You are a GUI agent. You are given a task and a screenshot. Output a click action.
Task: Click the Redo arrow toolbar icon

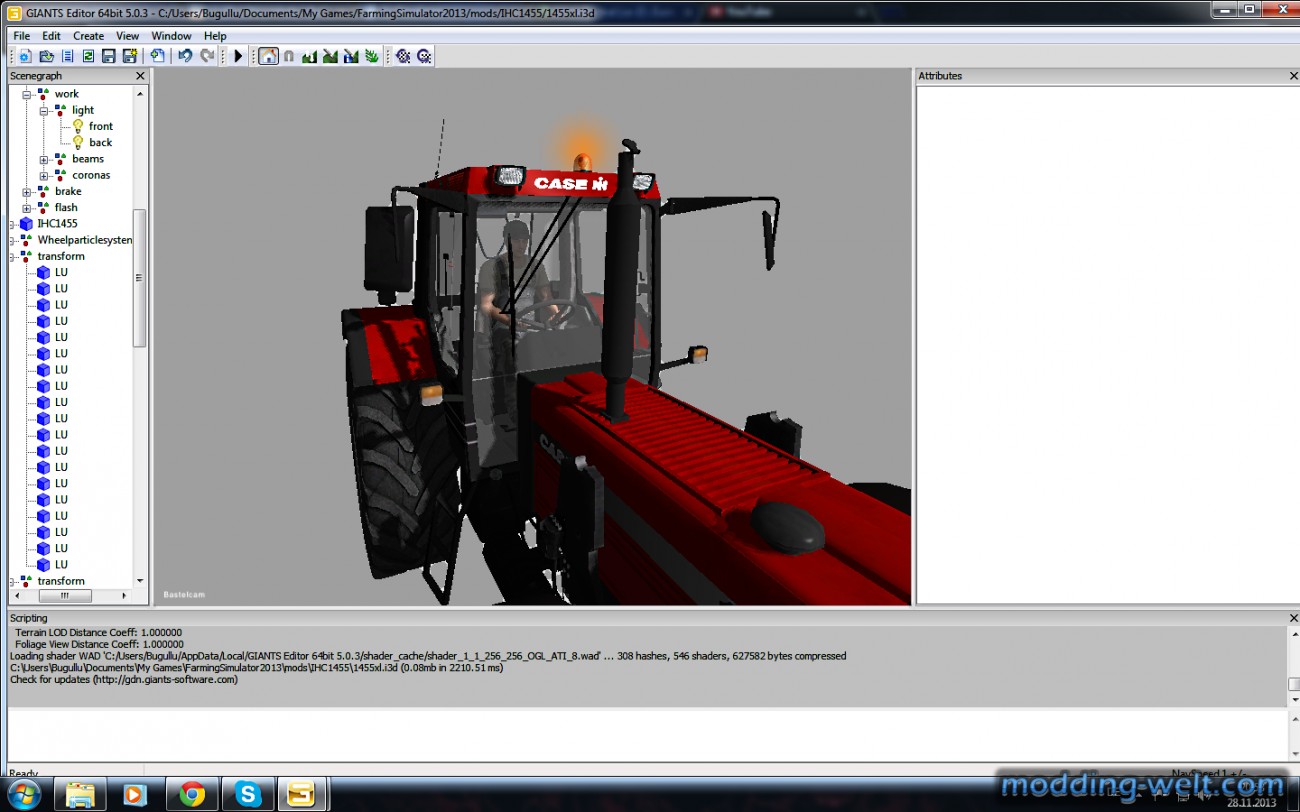tap(207, 56)
